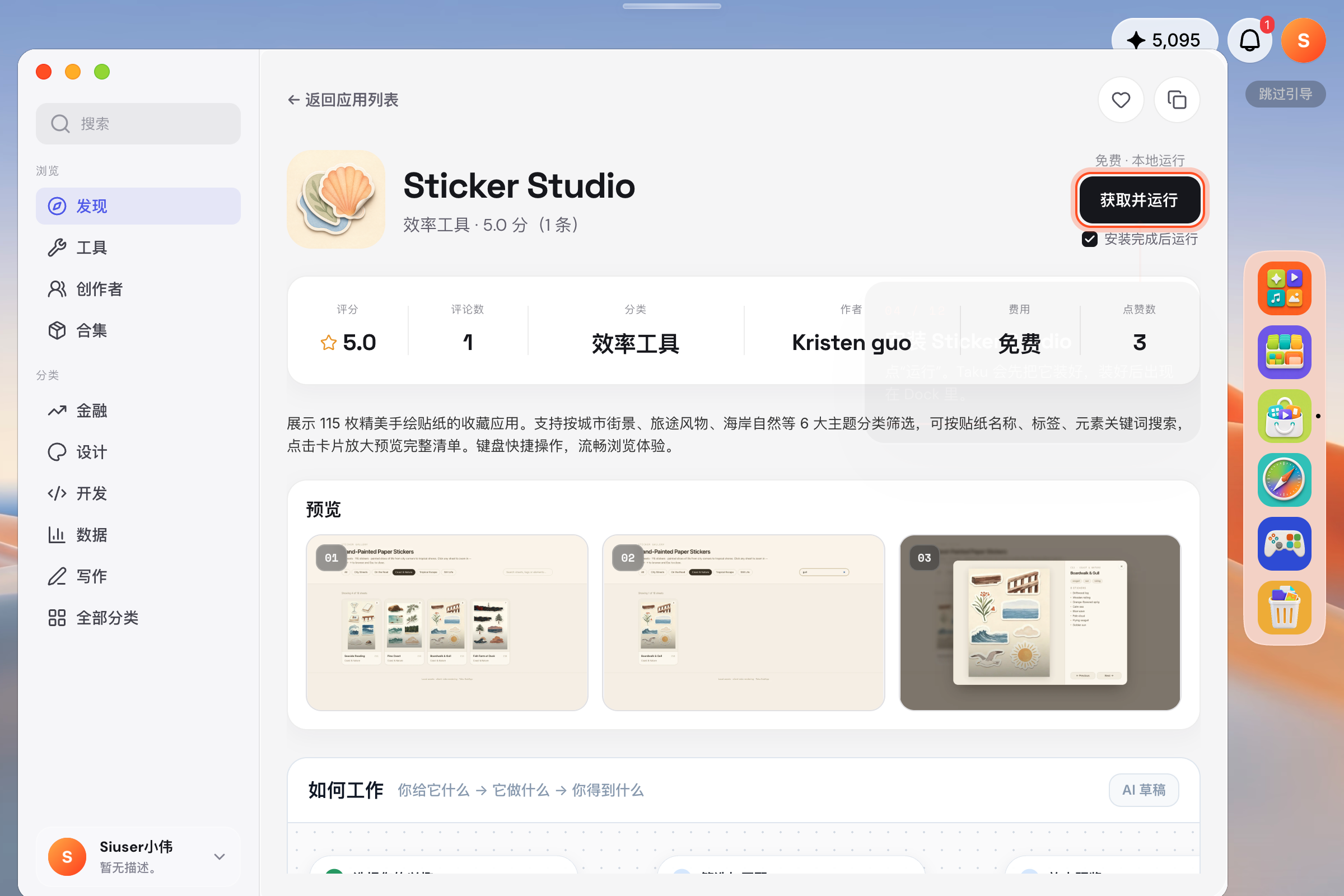Viewport: 1344px width, 896px height.
Task: Click the wrench icon beside 工具
Action: pyautogui.click(x=57, y=248)
